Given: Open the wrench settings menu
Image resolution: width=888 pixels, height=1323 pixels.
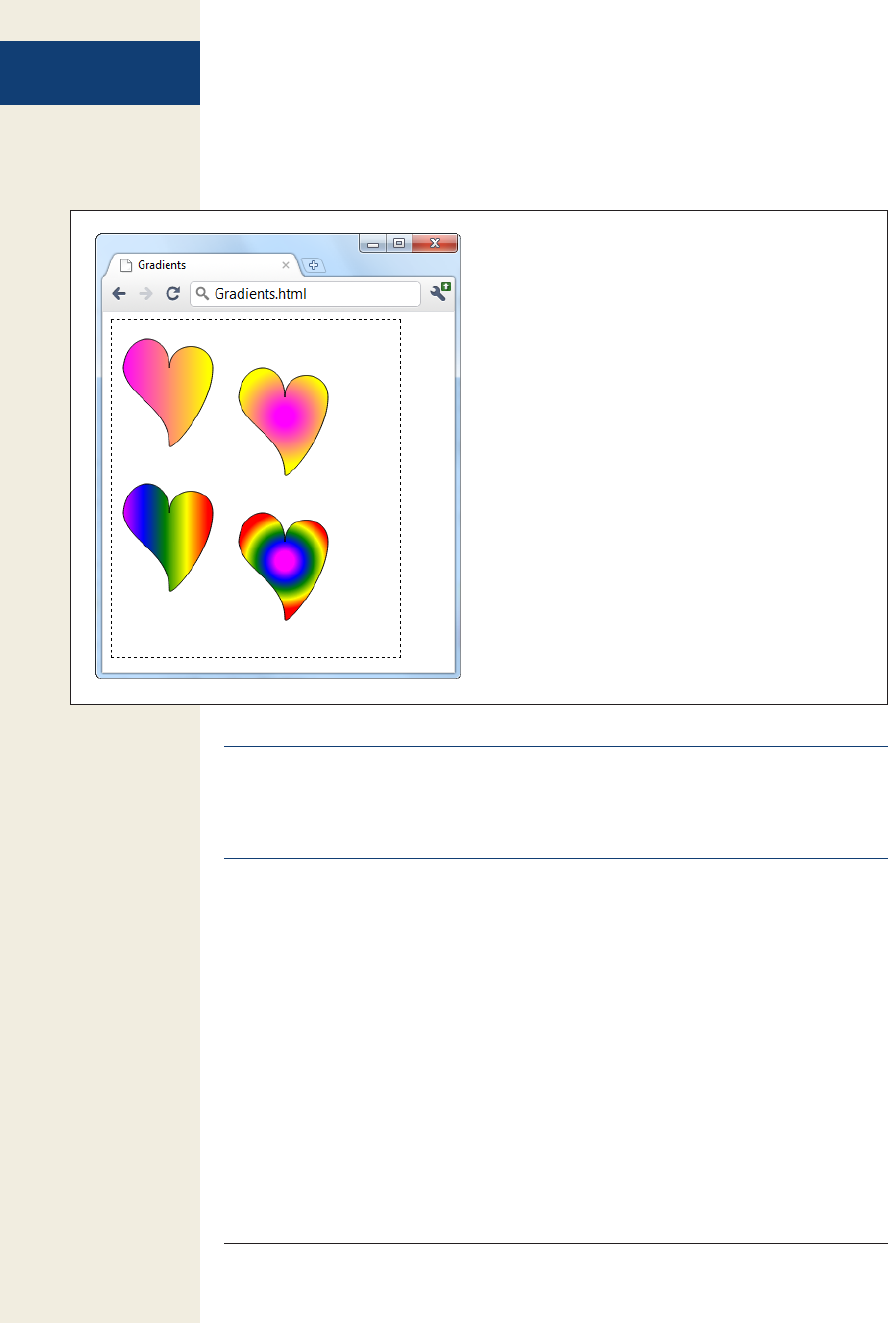Looking at the screenshot, I should tap(441, 291).
